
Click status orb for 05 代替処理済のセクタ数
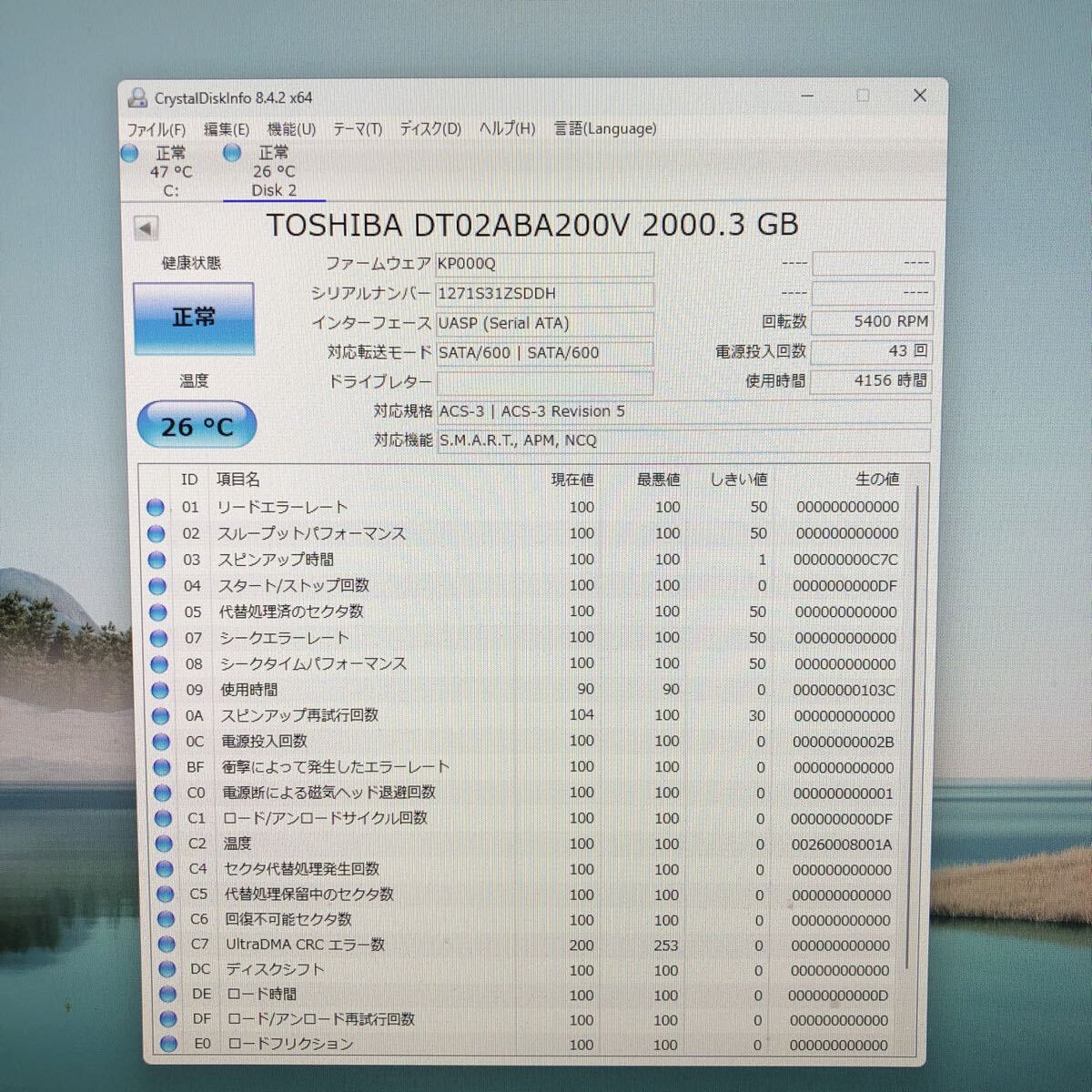click(x=158, y=612)
